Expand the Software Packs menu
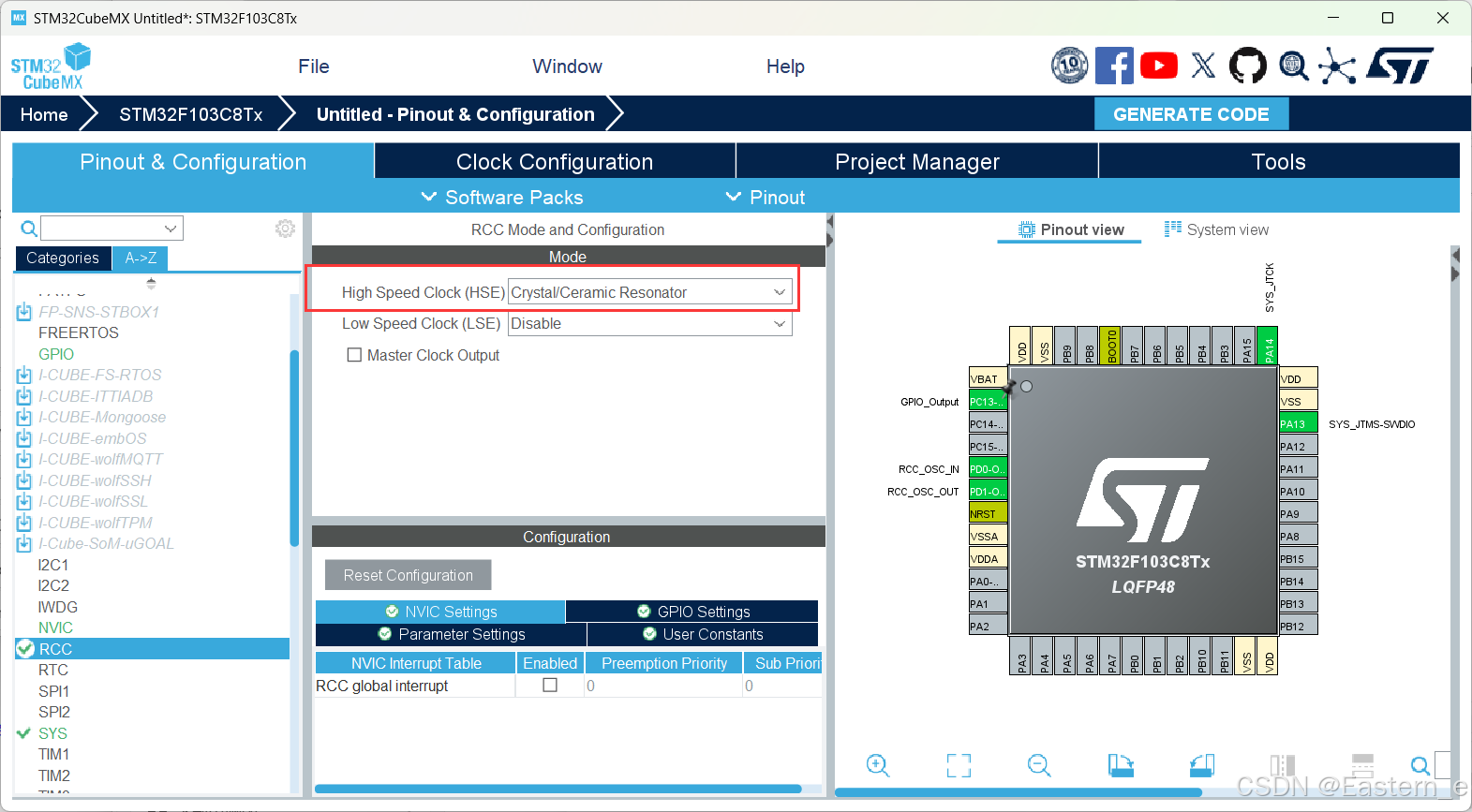This screenshot has width=1472, height=812. pos(502,197)
